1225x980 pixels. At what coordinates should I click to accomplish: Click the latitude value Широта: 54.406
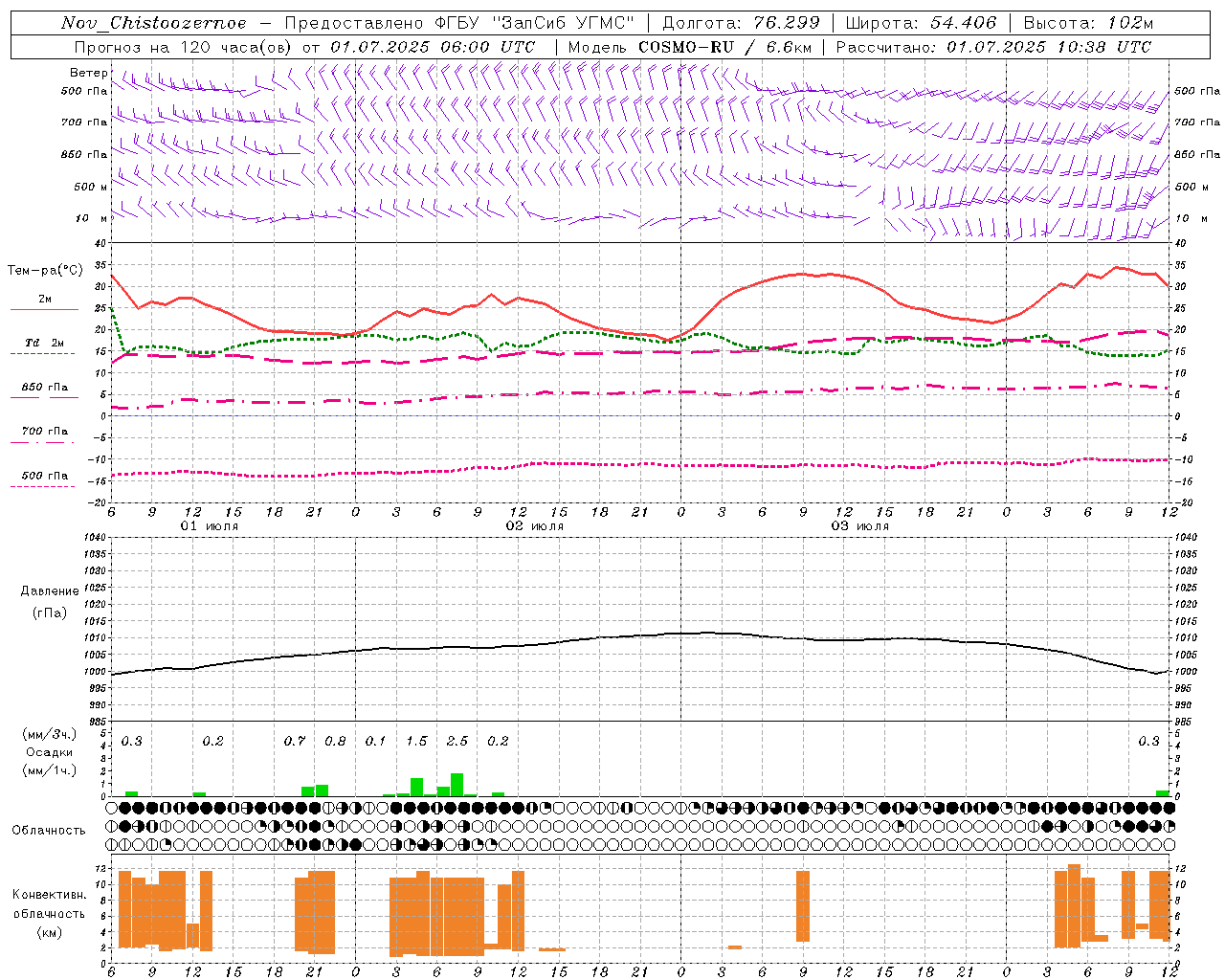(921, 23)
